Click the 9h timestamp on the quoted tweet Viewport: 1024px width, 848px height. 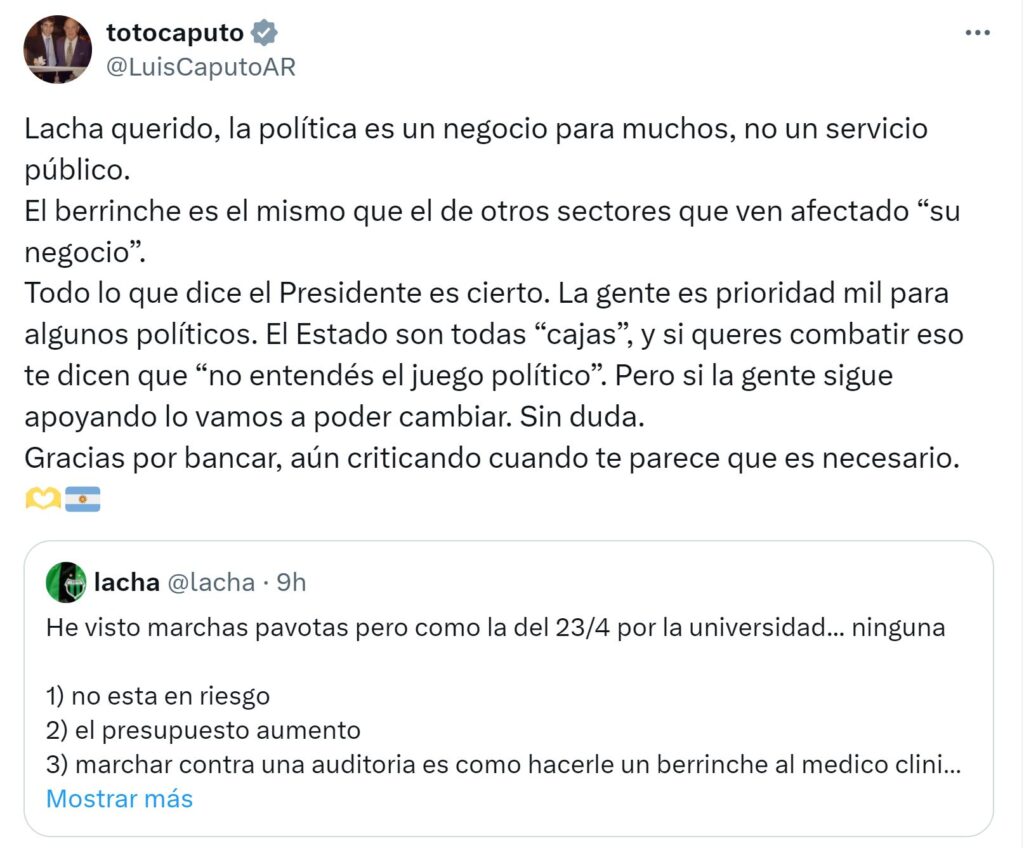point(291,582)
